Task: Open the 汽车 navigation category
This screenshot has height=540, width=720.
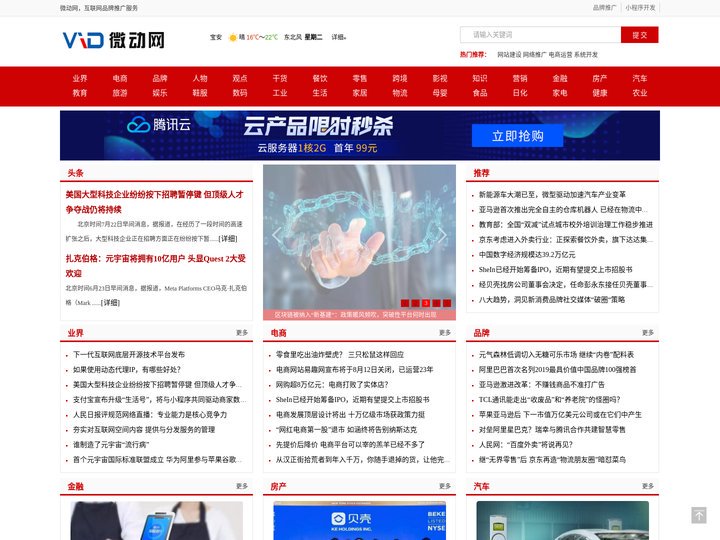Action: [640, 79]
